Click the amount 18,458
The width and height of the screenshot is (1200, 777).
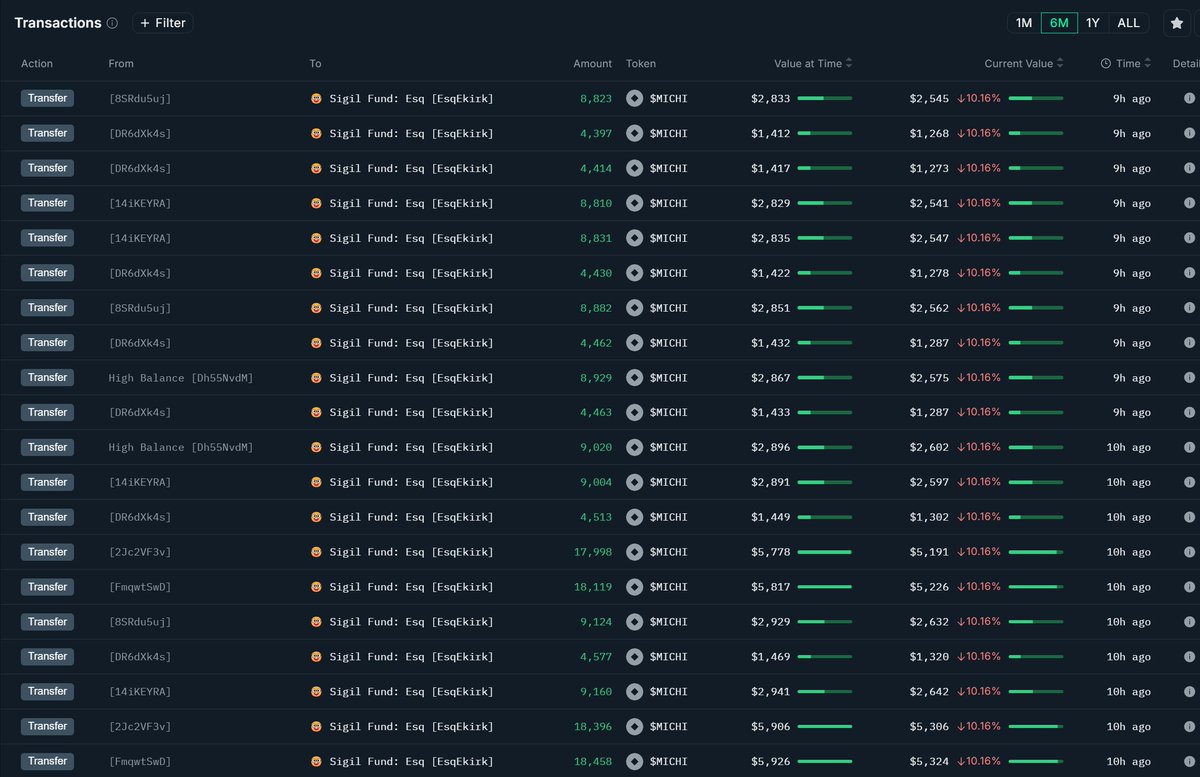(593, 762)
